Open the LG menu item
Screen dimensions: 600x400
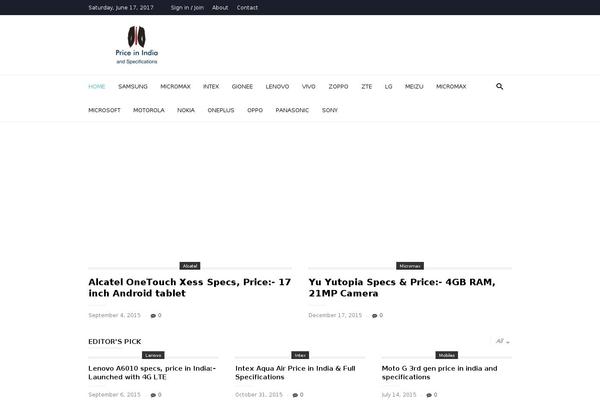click(388, 87)
